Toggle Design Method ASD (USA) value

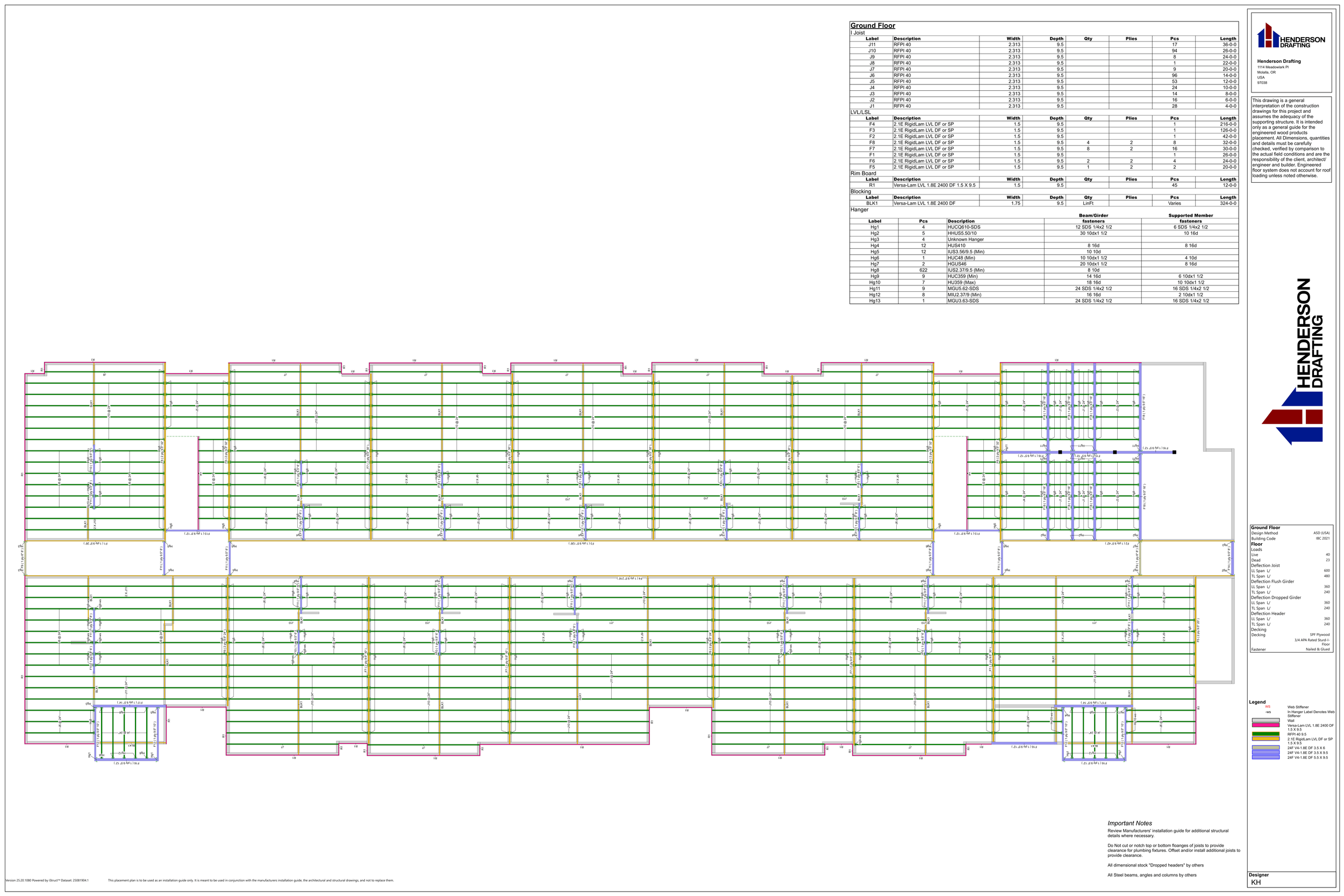pyautogui.click(x=1321, y=534)
